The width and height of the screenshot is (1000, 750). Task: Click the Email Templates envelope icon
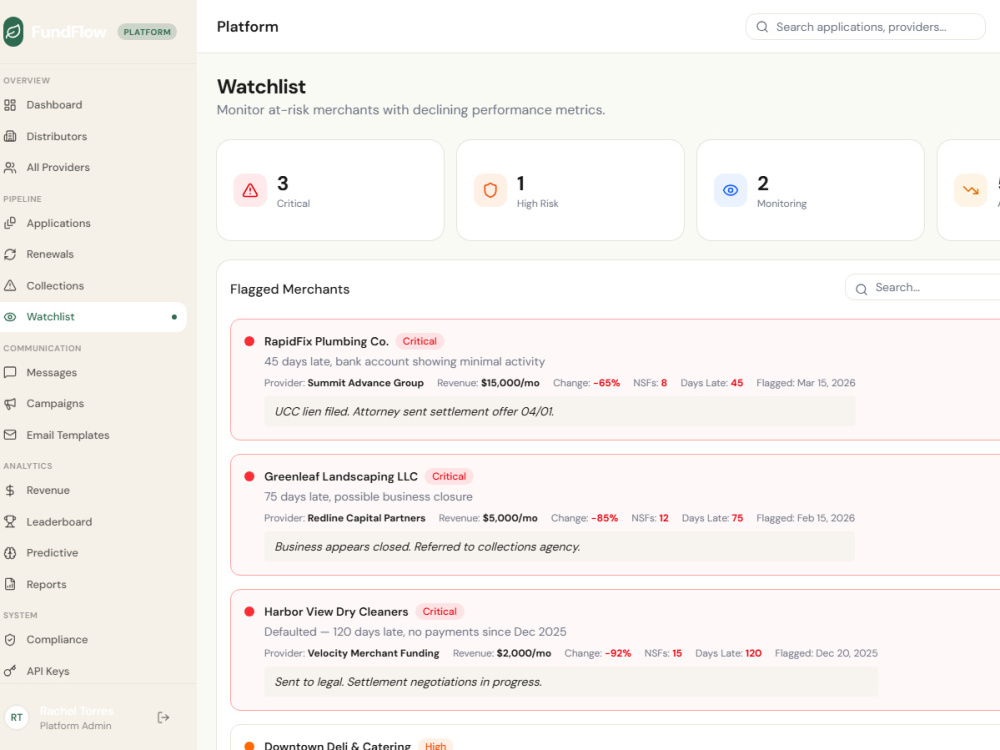point(10,435)
